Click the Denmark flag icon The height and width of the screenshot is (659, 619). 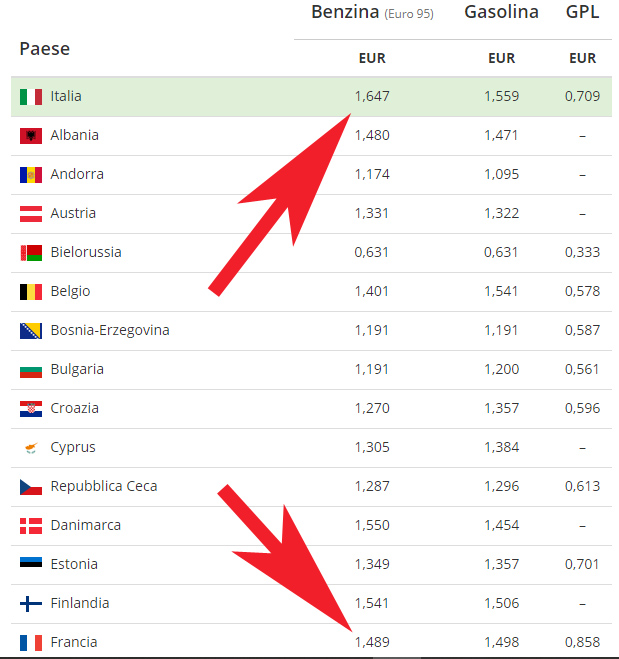point(31,526)
